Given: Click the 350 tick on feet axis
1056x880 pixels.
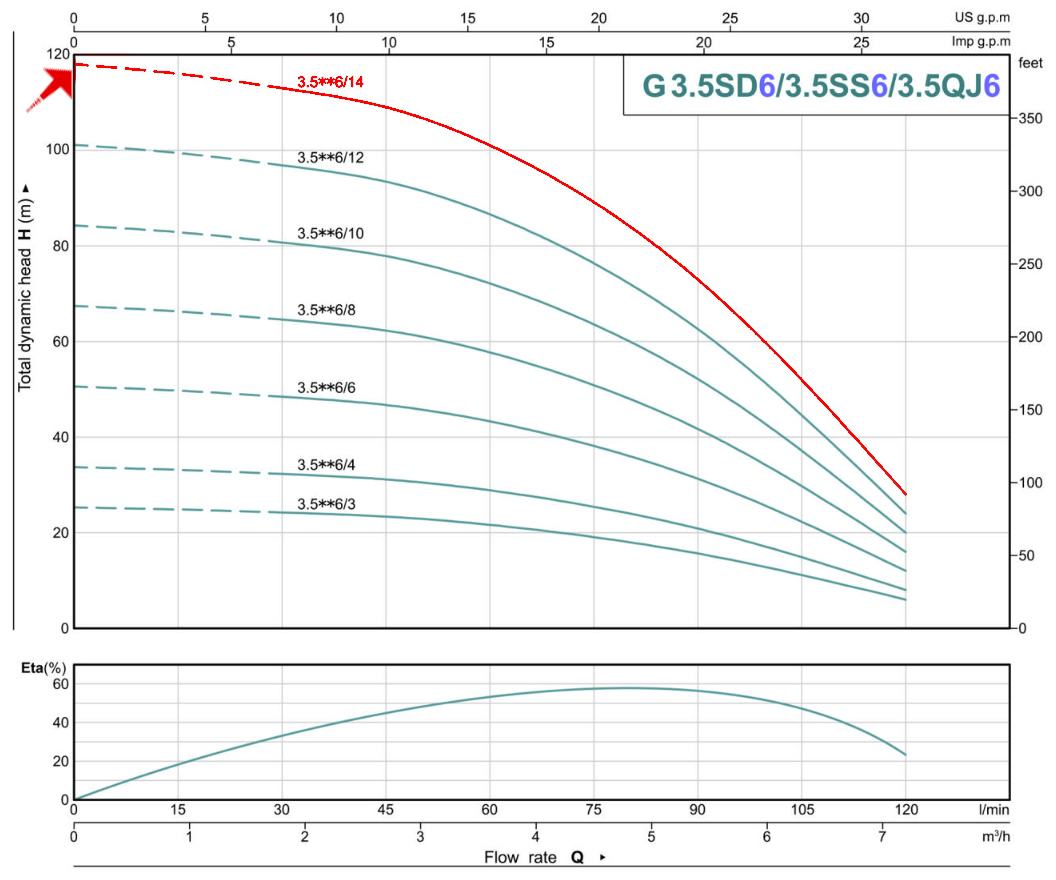Looking at the screenshot, I should [x=1030, y=119].
